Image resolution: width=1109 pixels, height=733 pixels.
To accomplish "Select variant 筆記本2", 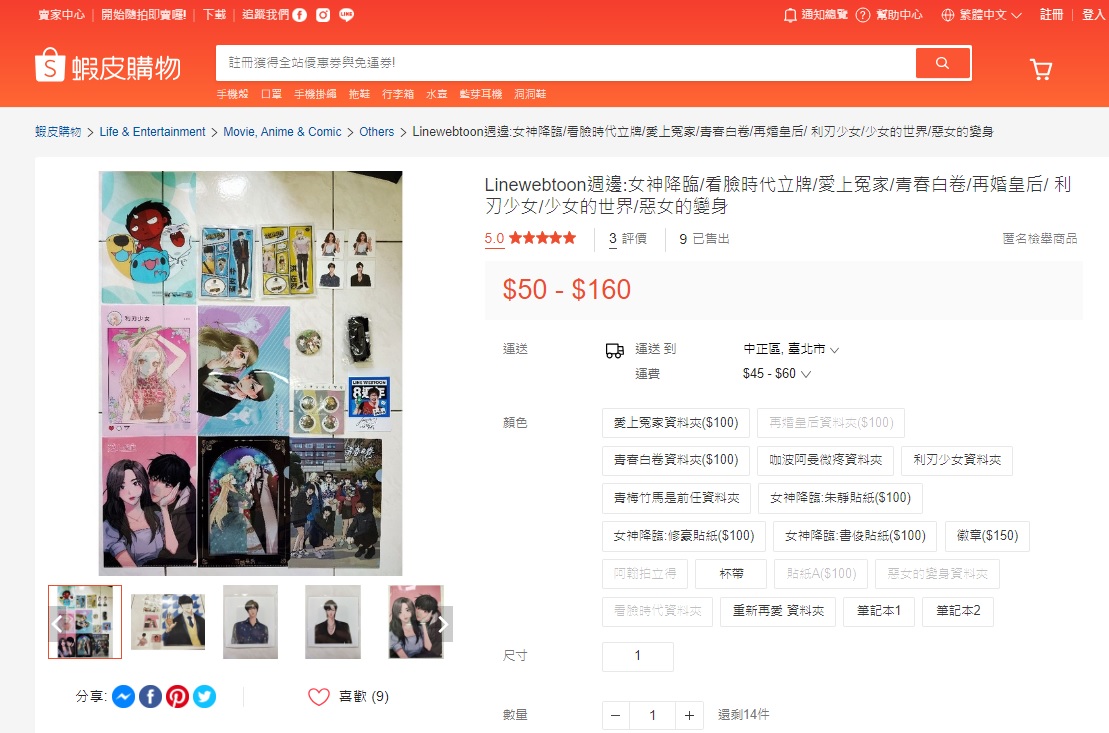I will point(958,611).
